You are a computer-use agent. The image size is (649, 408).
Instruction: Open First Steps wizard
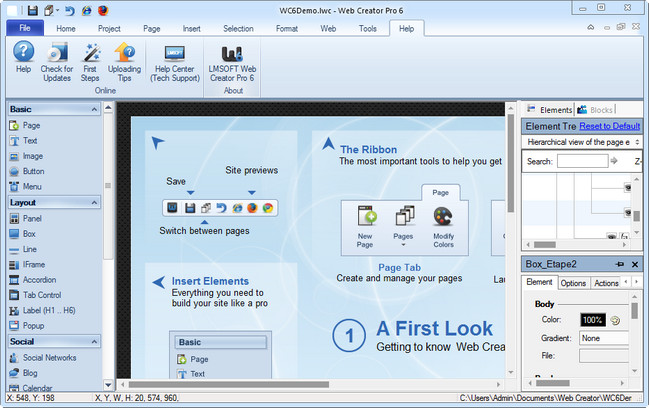click(90, 61)
